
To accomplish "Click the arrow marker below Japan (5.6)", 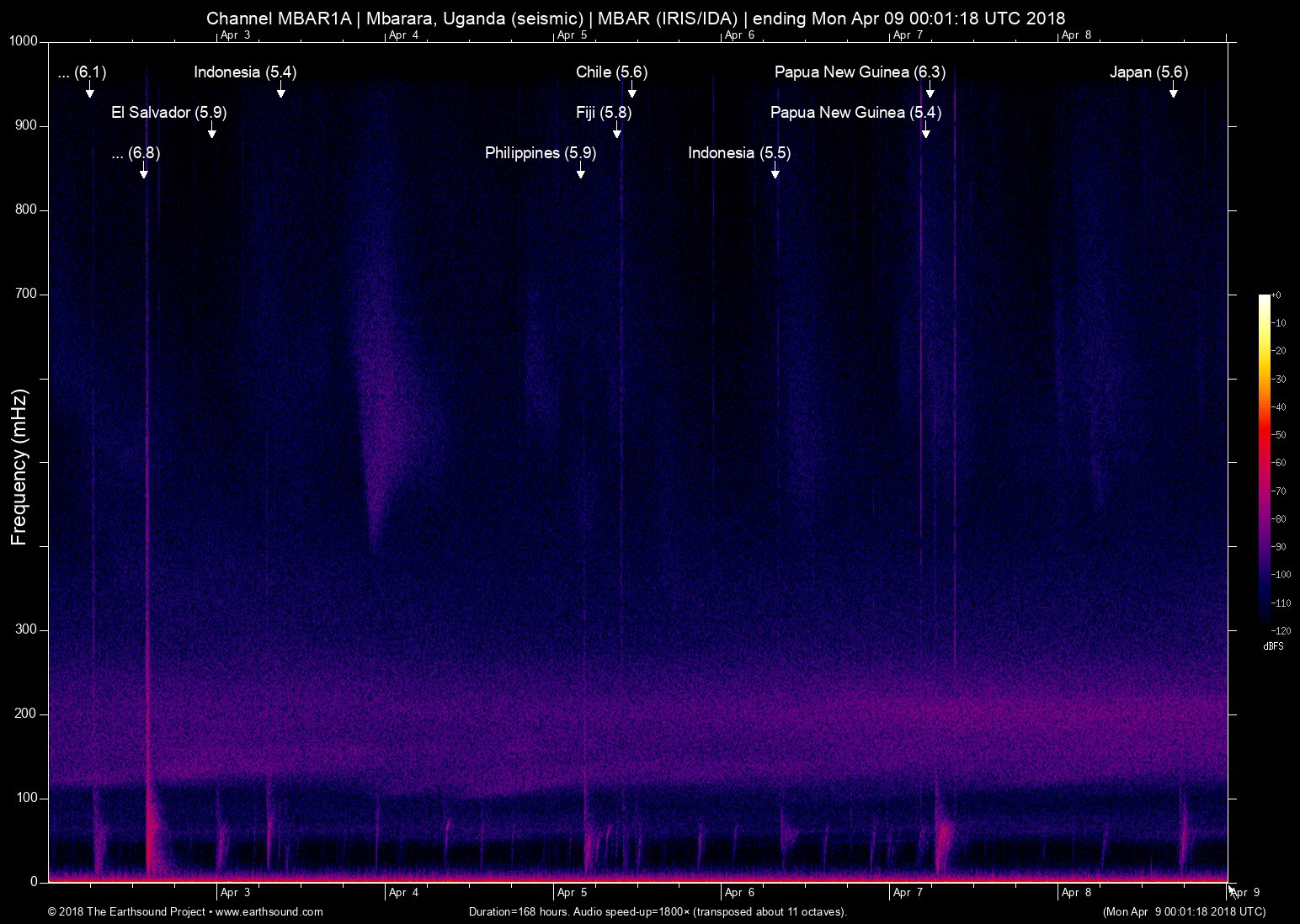I will [x=1173, y=92].
